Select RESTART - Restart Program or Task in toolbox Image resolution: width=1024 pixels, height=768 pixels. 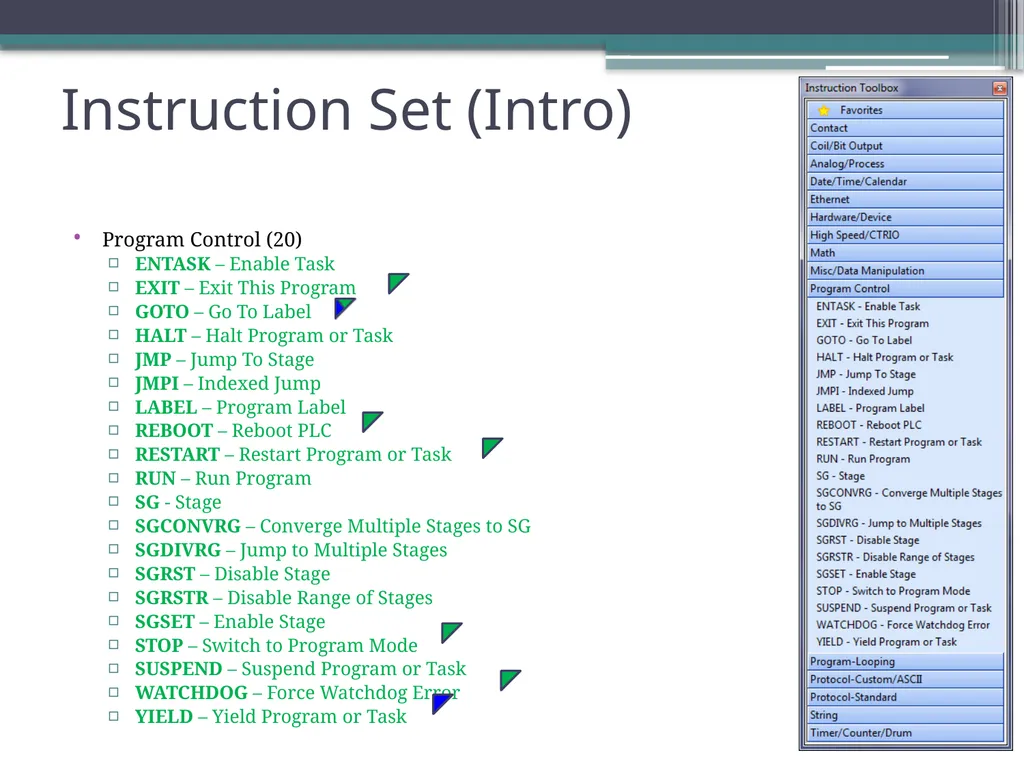tap(899, 442)
